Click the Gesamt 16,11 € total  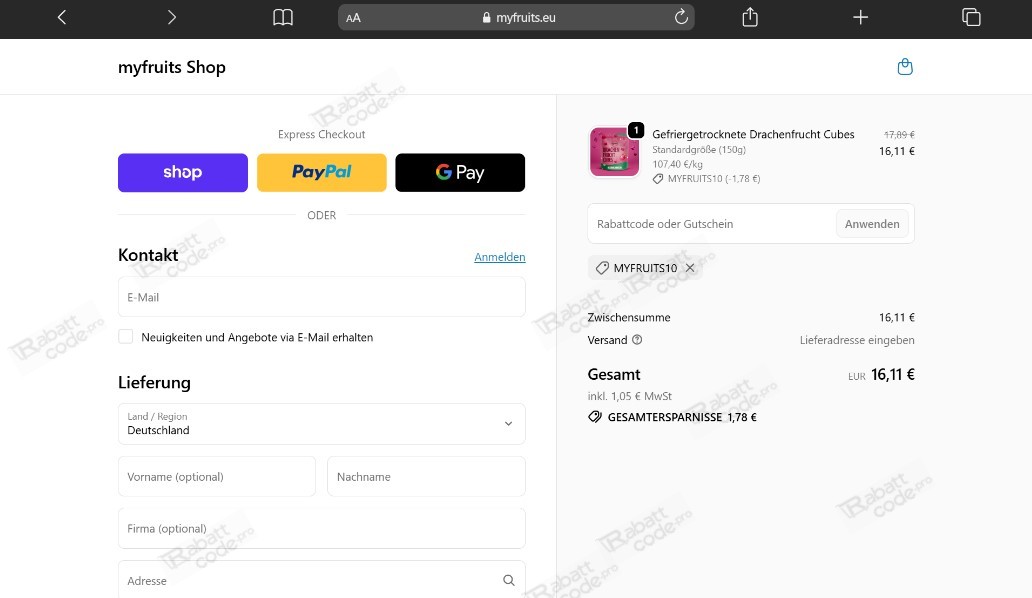click(892, 374)
